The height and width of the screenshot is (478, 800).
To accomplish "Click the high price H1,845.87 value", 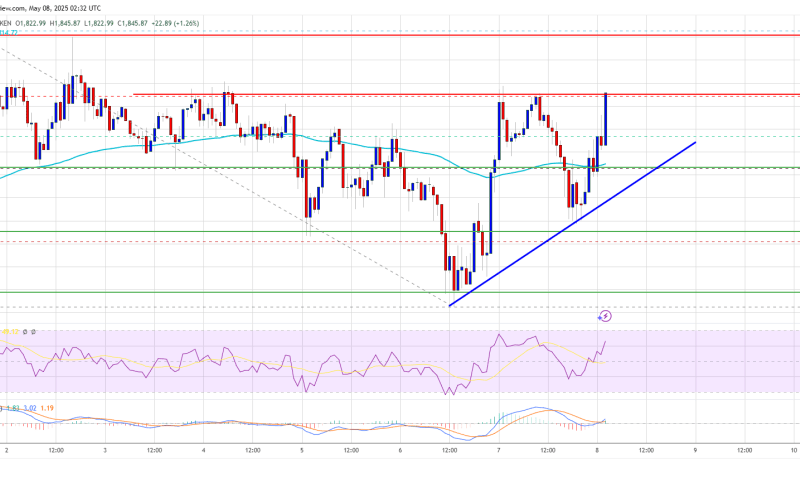I will pyautogui.click(x=65, y=23).
